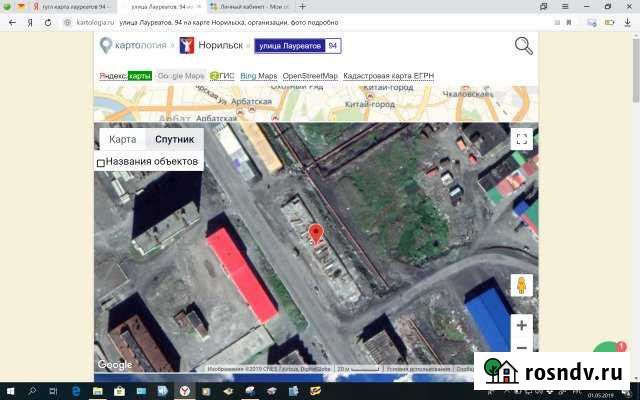Open the 2ГИС map source
Viewport: 640px width, 400px height.
tap(222, 76)
